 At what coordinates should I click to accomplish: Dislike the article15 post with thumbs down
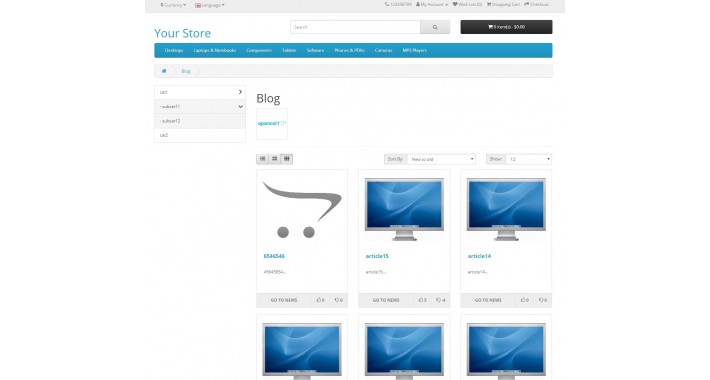(x=441, y=300)
